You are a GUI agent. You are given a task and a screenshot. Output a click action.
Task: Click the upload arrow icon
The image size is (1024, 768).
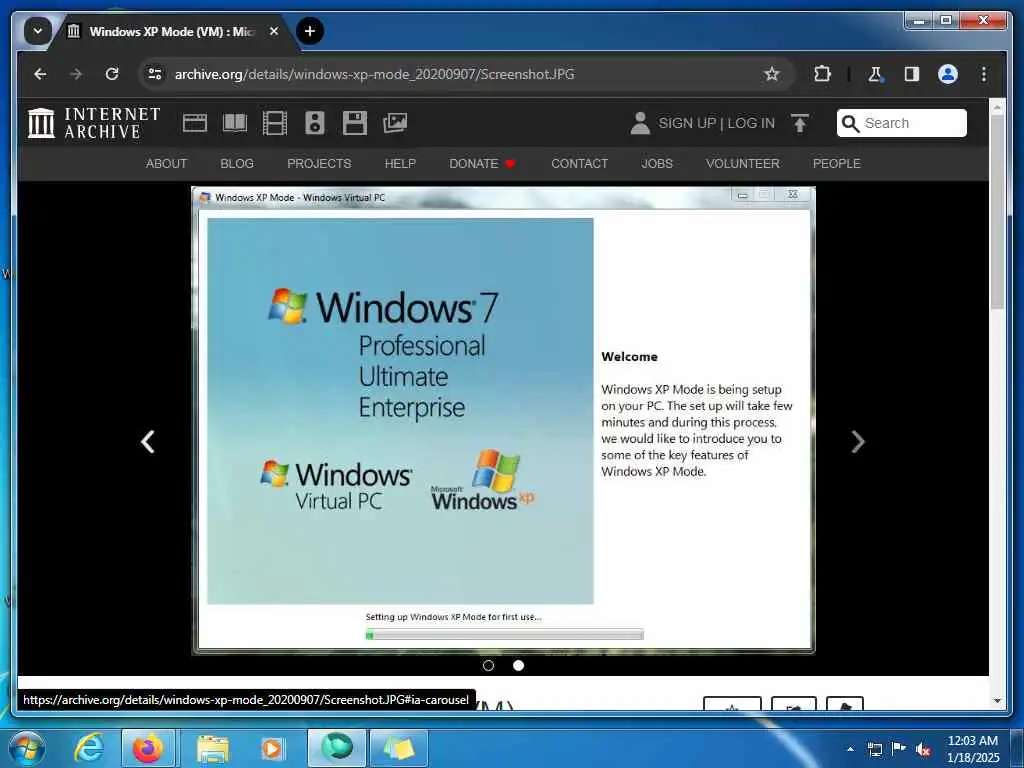point(799,123)
